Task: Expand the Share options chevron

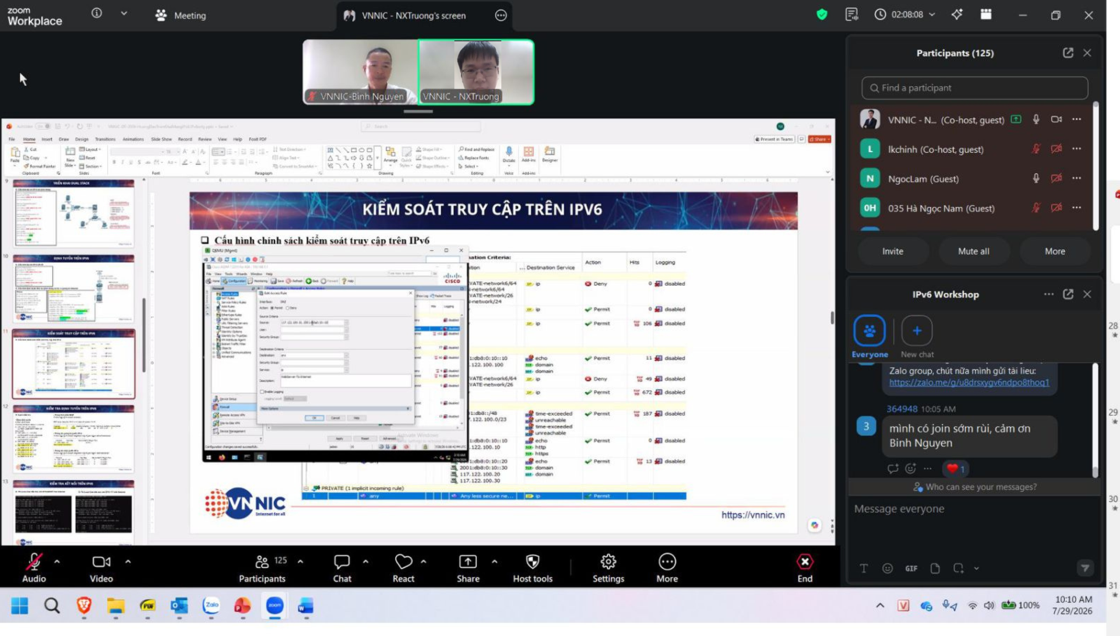Action: [494, 562]
